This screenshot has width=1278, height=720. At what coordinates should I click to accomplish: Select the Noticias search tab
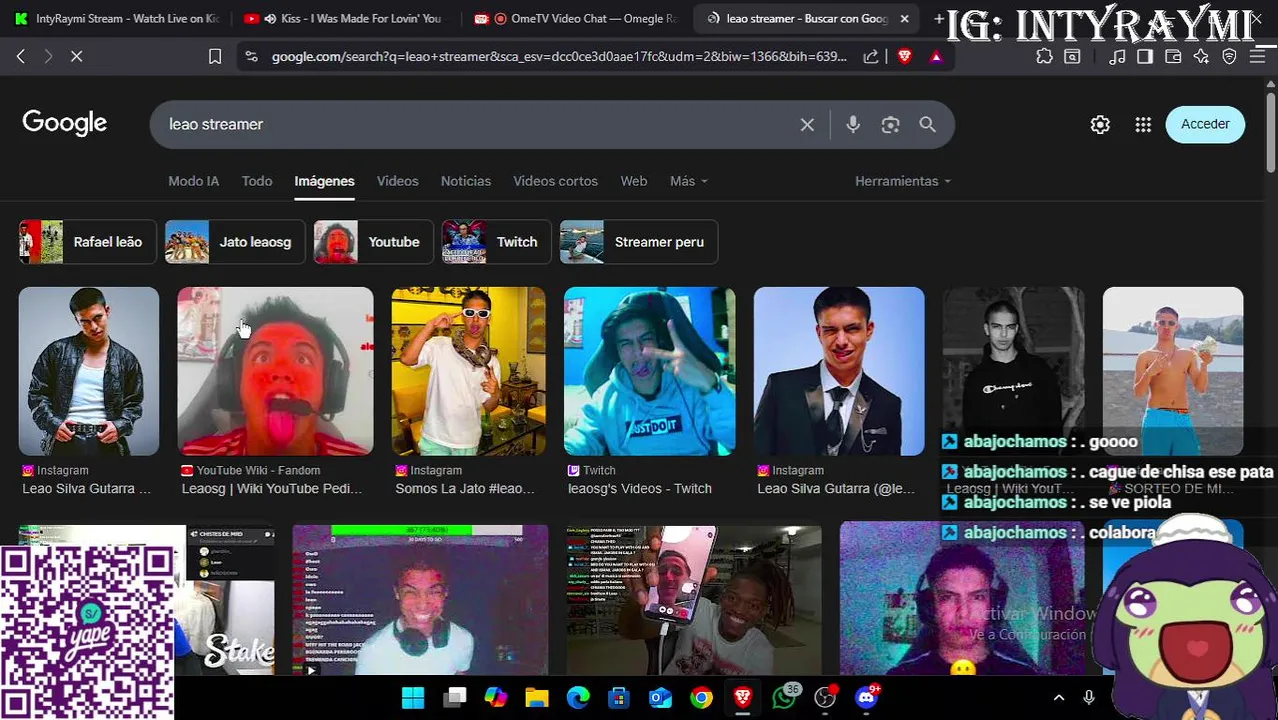[465, 181]
